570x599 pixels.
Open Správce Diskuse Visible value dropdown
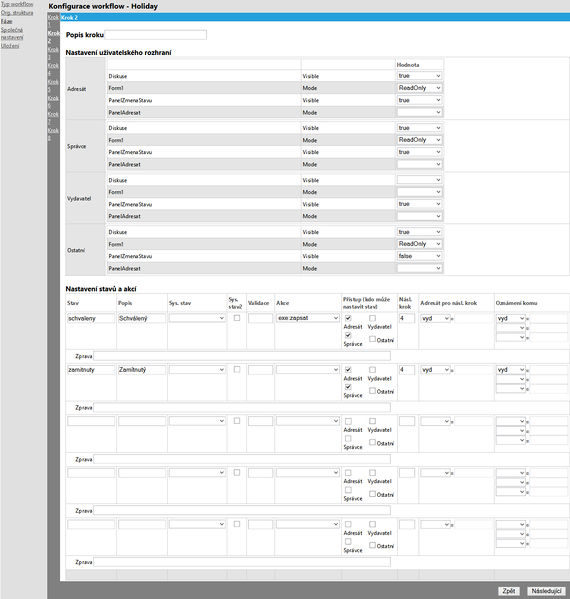(x=419, y=128)
